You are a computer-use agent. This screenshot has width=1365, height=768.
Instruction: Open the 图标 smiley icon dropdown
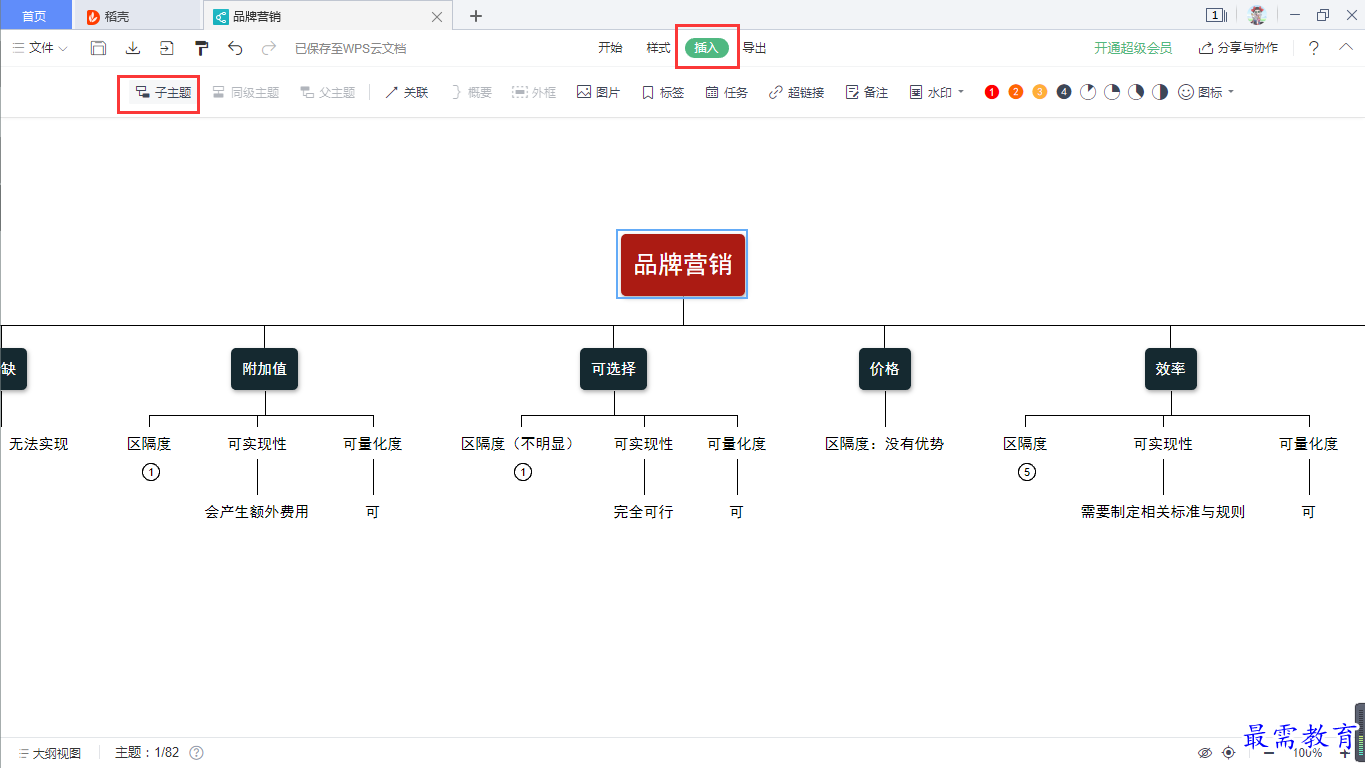click(x=1206, y=92)
